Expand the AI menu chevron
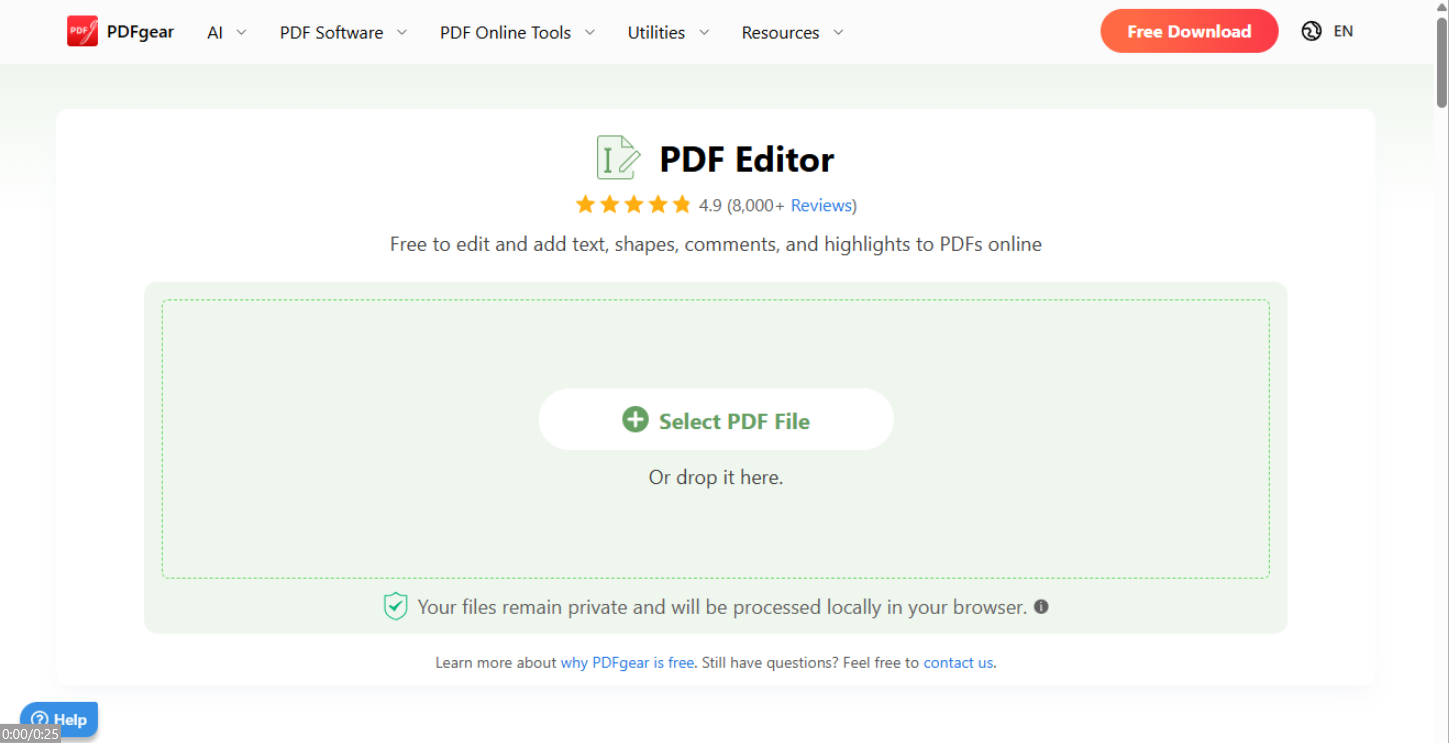Viewport: 1449px width, 743px height. pos(241,32)
